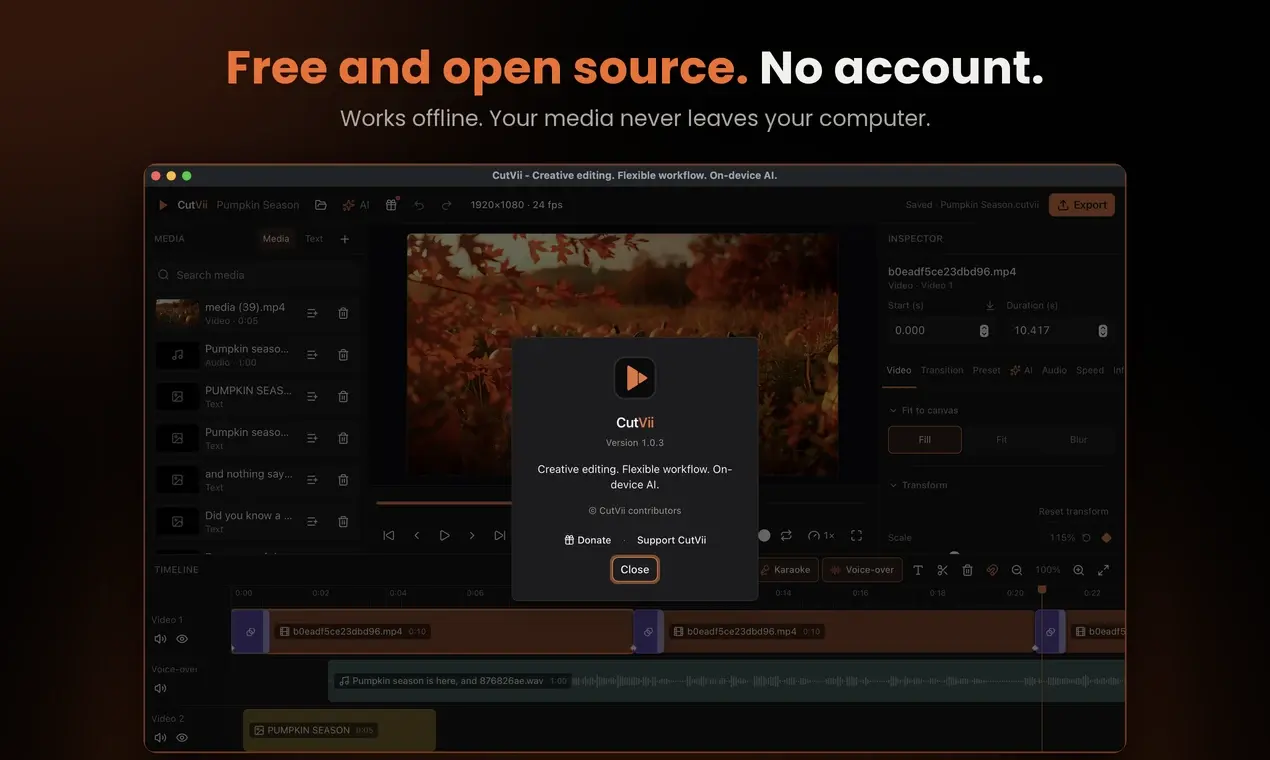Hide the Video 2 track
1270x760 pixels.
182,738
